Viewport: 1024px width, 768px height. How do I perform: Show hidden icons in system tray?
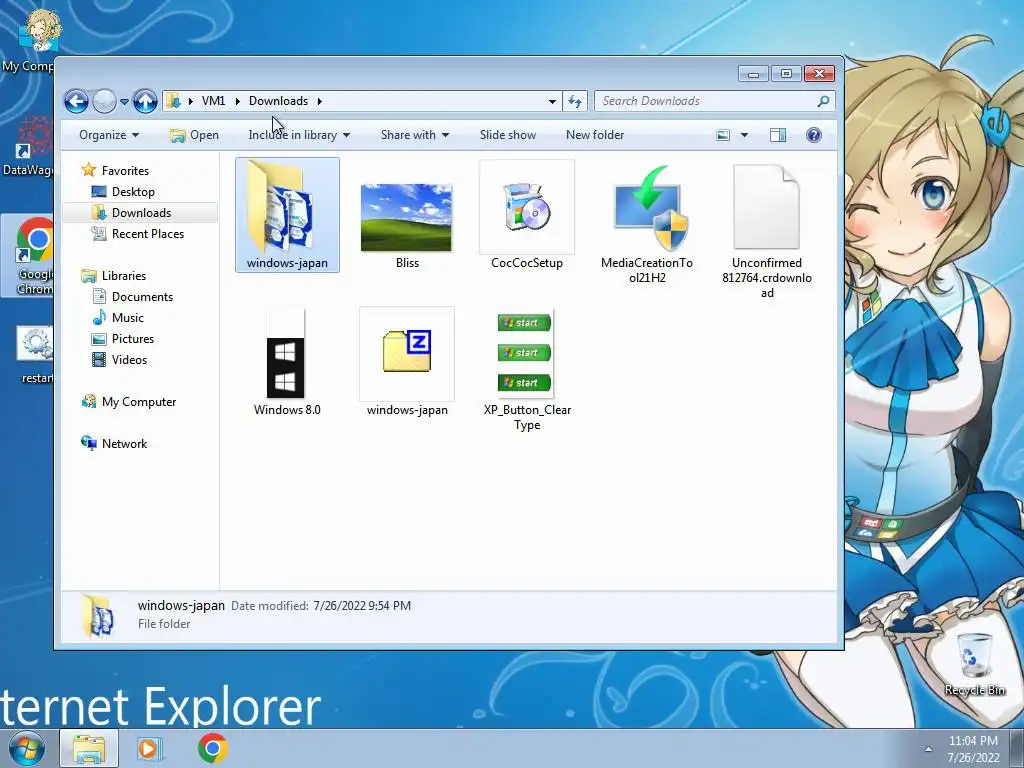pyautogui.click(x=928, y=749)
